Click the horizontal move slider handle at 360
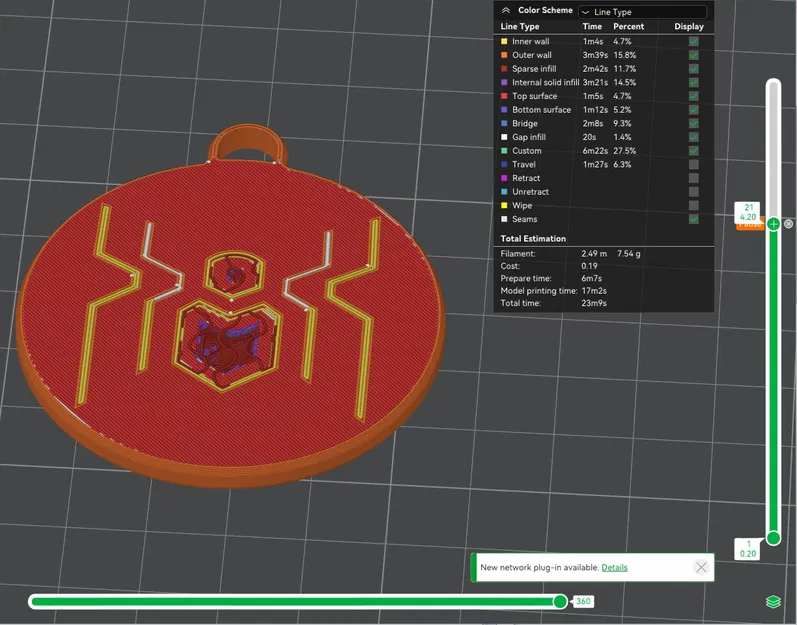This screenshot has height=625, width=797. 560,602
